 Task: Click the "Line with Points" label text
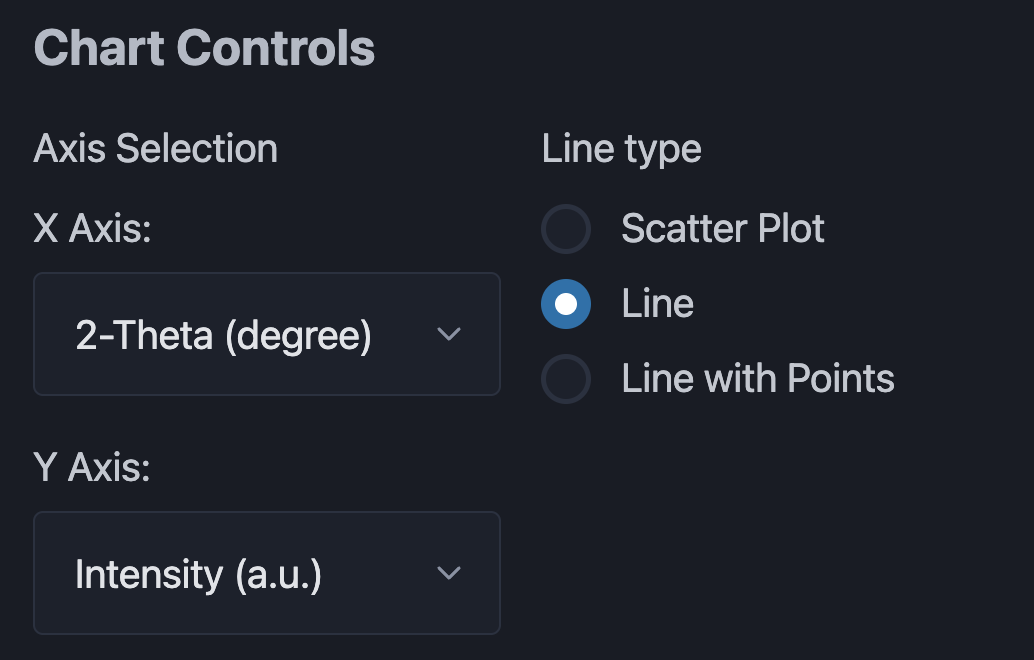pos(757,379)
